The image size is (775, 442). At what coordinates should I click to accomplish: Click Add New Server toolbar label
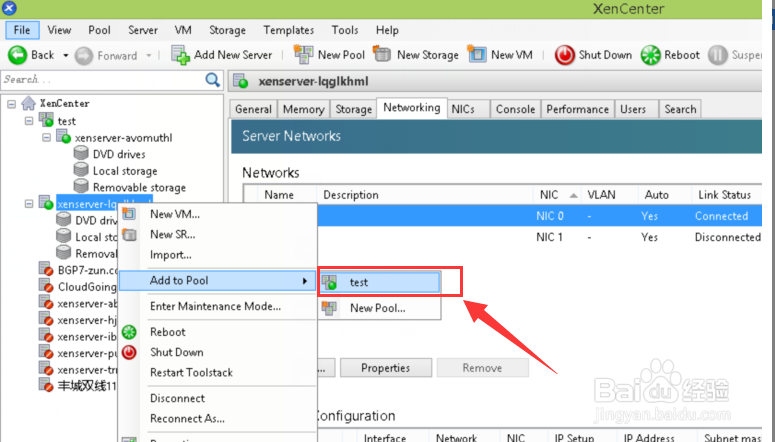(233, 55)
